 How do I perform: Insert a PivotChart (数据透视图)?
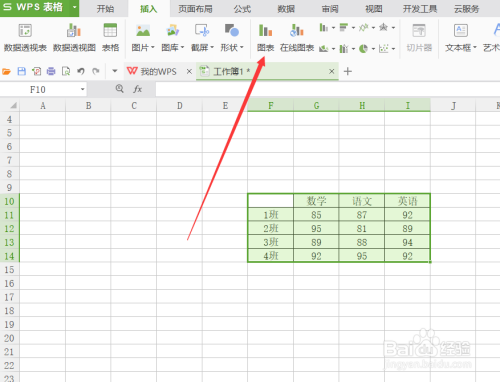click(x=74, y=38)
